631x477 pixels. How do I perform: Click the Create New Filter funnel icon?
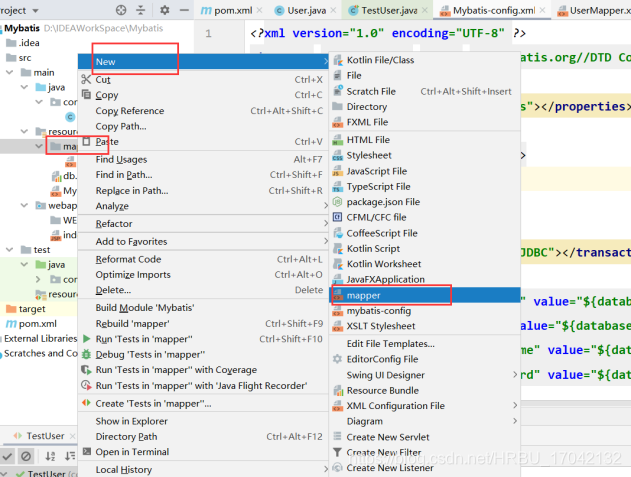click(x=338, y=452)
